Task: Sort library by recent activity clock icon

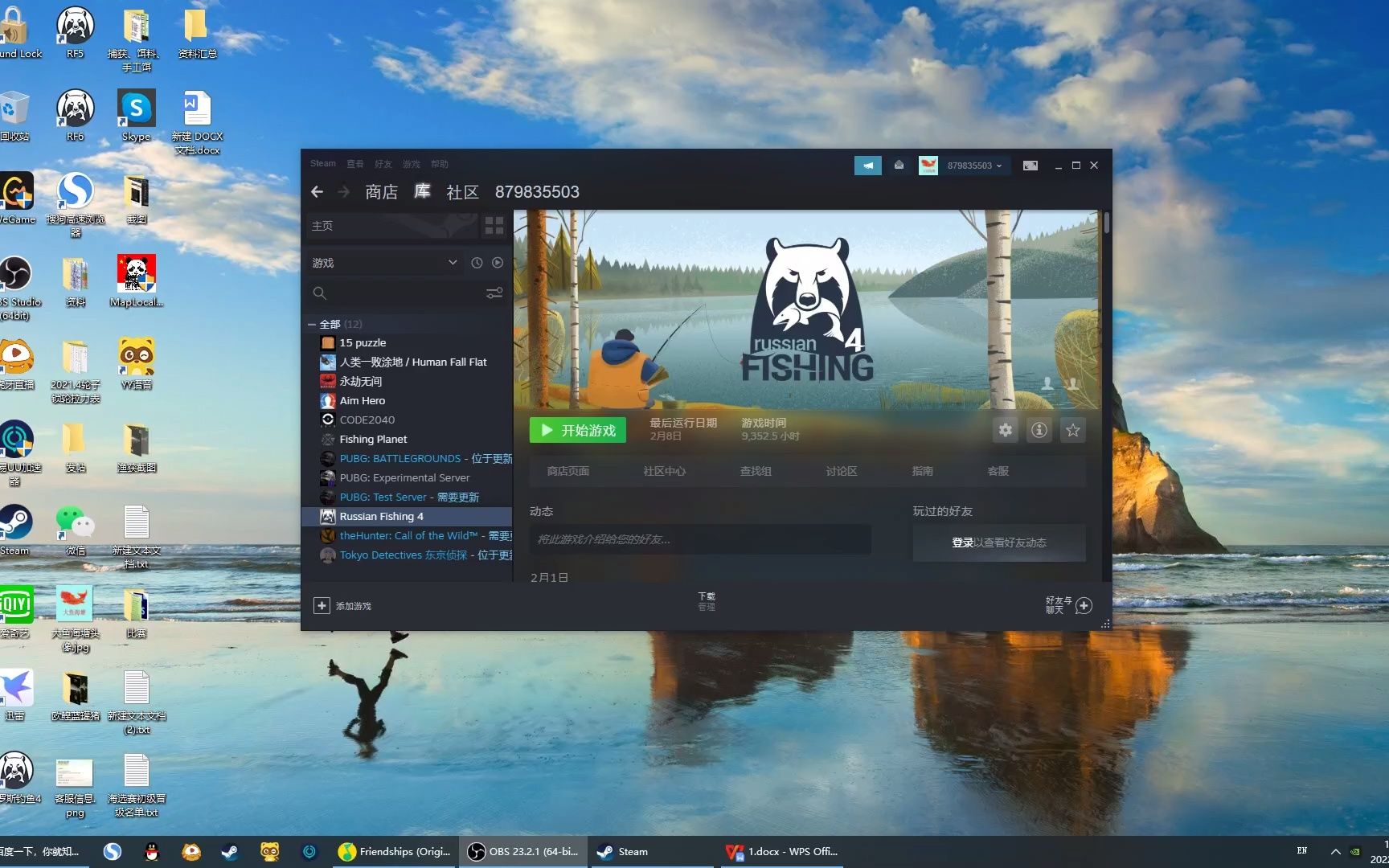Action: pyautogui.click(x=477, y=263)
